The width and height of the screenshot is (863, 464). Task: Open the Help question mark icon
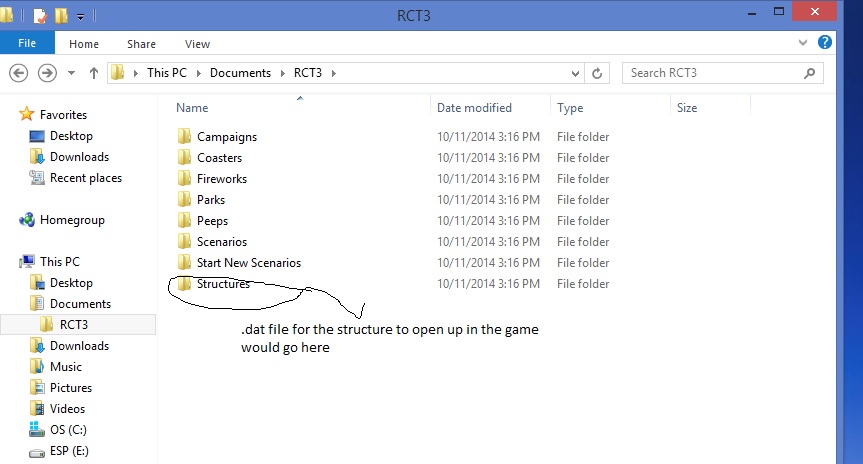[825, 43]
